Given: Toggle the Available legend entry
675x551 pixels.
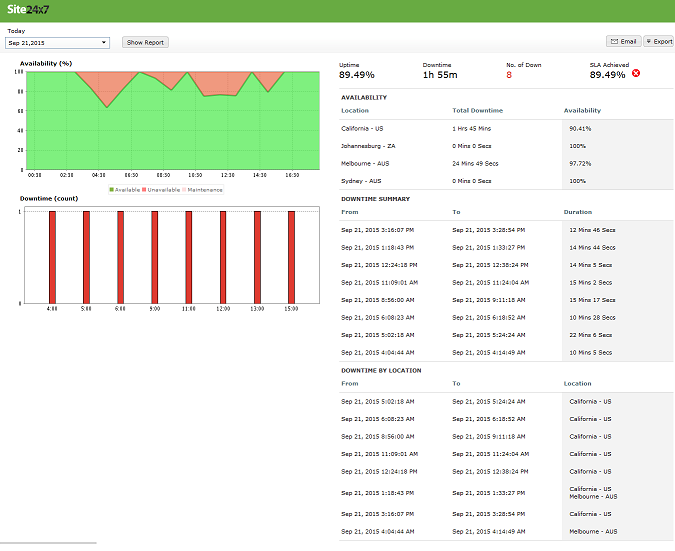Looking at the screenshot, I should pos(125,189).
